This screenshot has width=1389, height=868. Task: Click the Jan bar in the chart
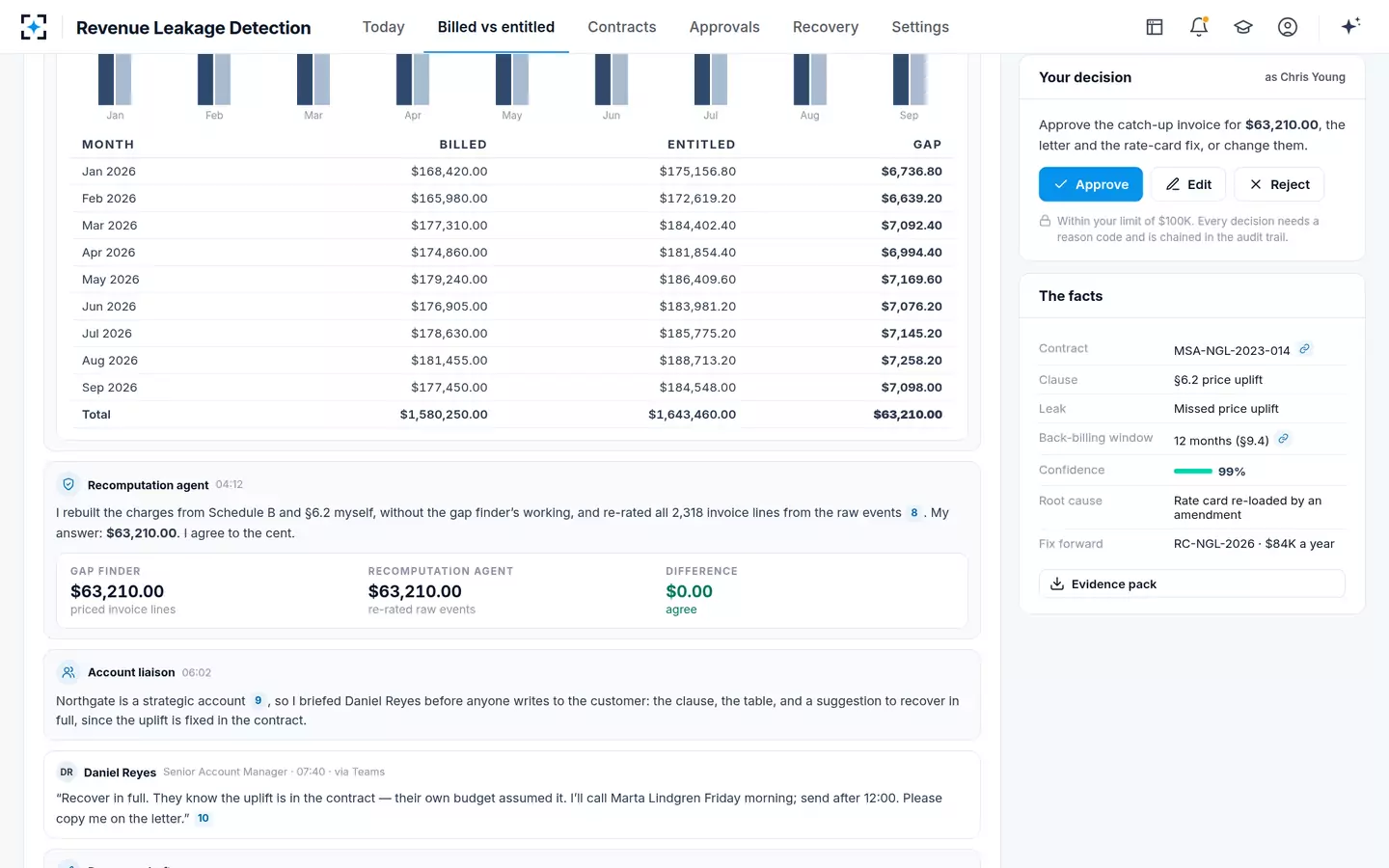point(115,79)
